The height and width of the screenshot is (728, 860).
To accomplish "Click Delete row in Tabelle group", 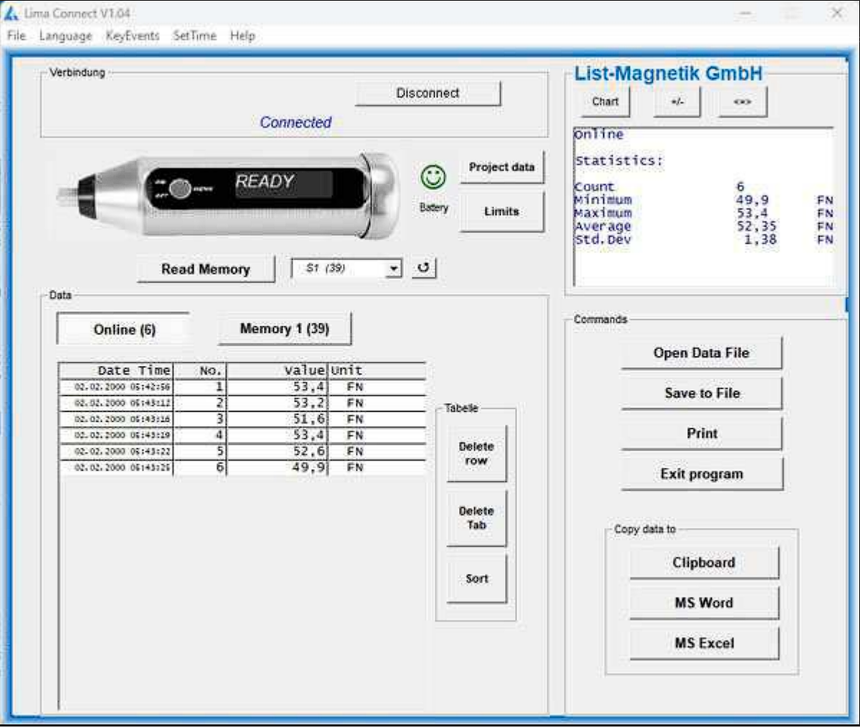I will (476, 454).
